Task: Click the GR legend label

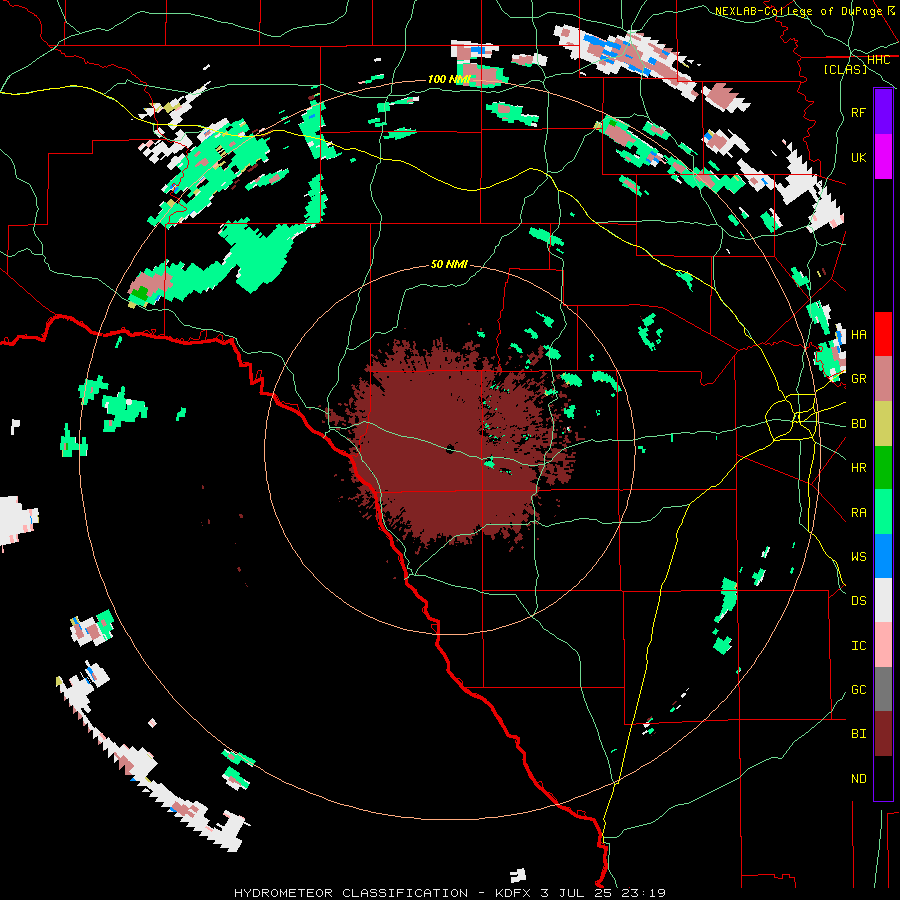Action: pyautogui.click(x=859, y=379)
